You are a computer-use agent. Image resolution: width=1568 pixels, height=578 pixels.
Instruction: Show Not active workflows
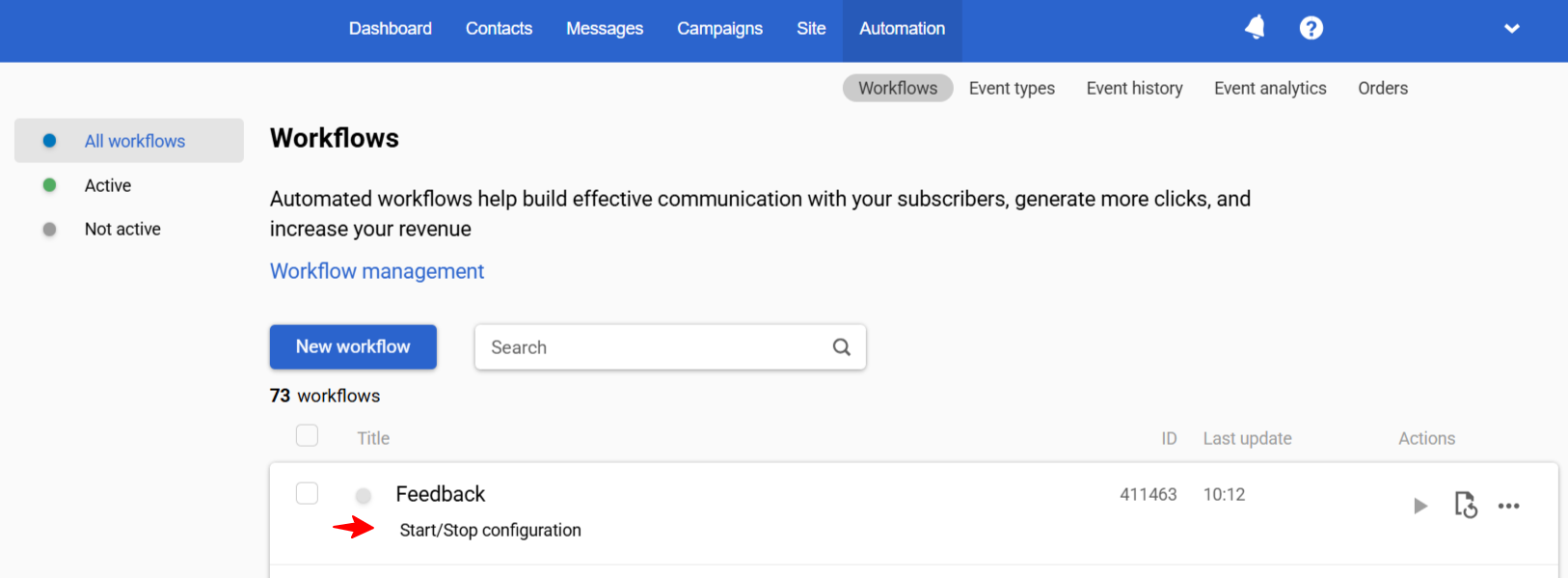pos(122,229)
